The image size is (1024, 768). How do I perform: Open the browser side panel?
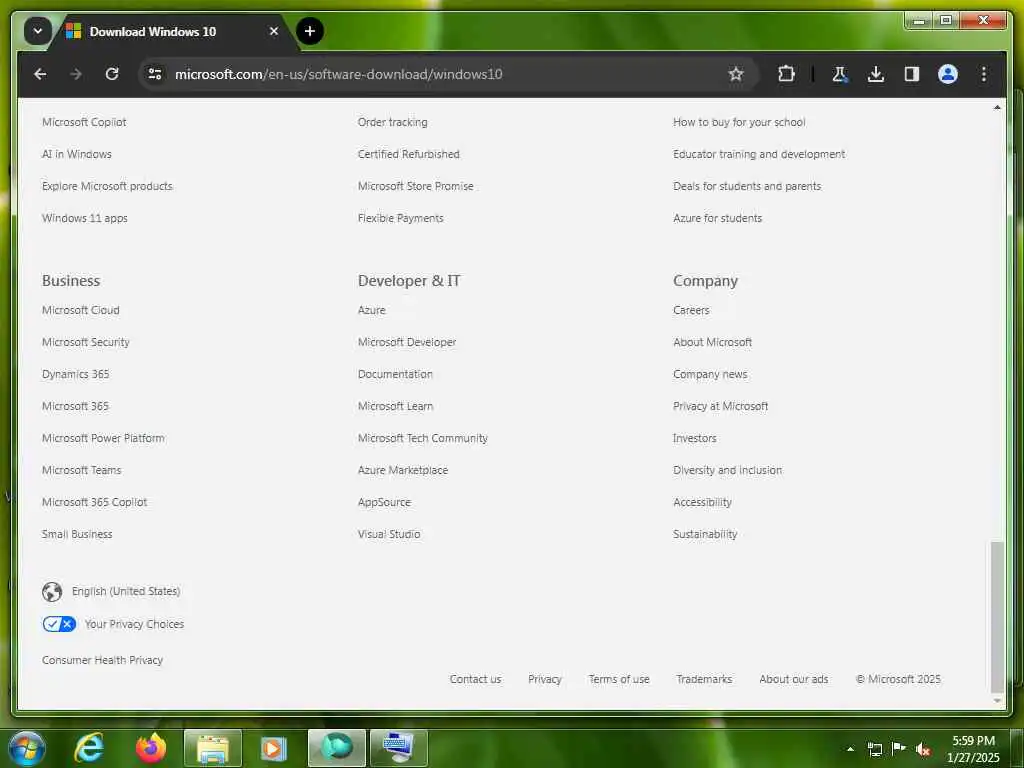point(912,74)
